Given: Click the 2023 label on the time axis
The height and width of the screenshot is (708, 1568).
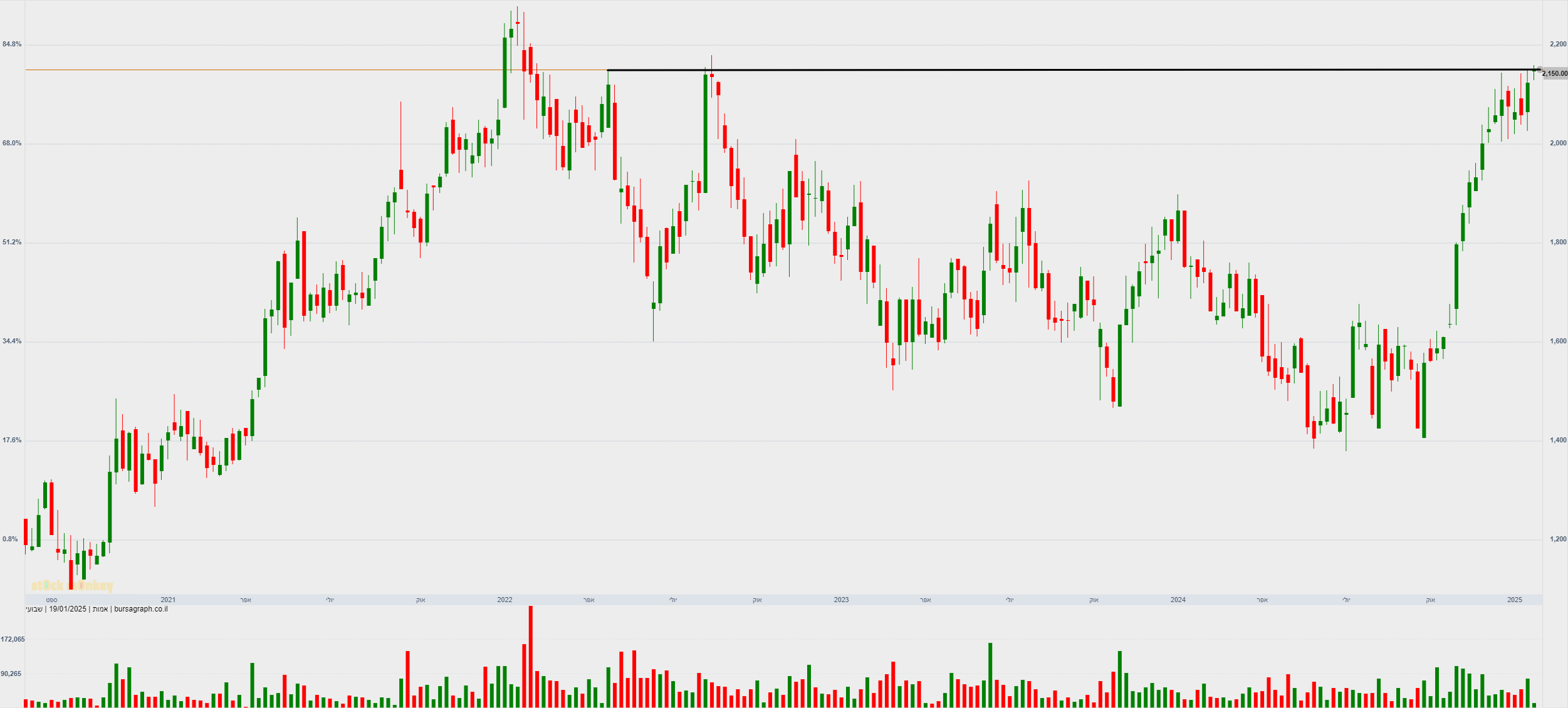Looking at the screenshot, I should (x=841, y=600).
